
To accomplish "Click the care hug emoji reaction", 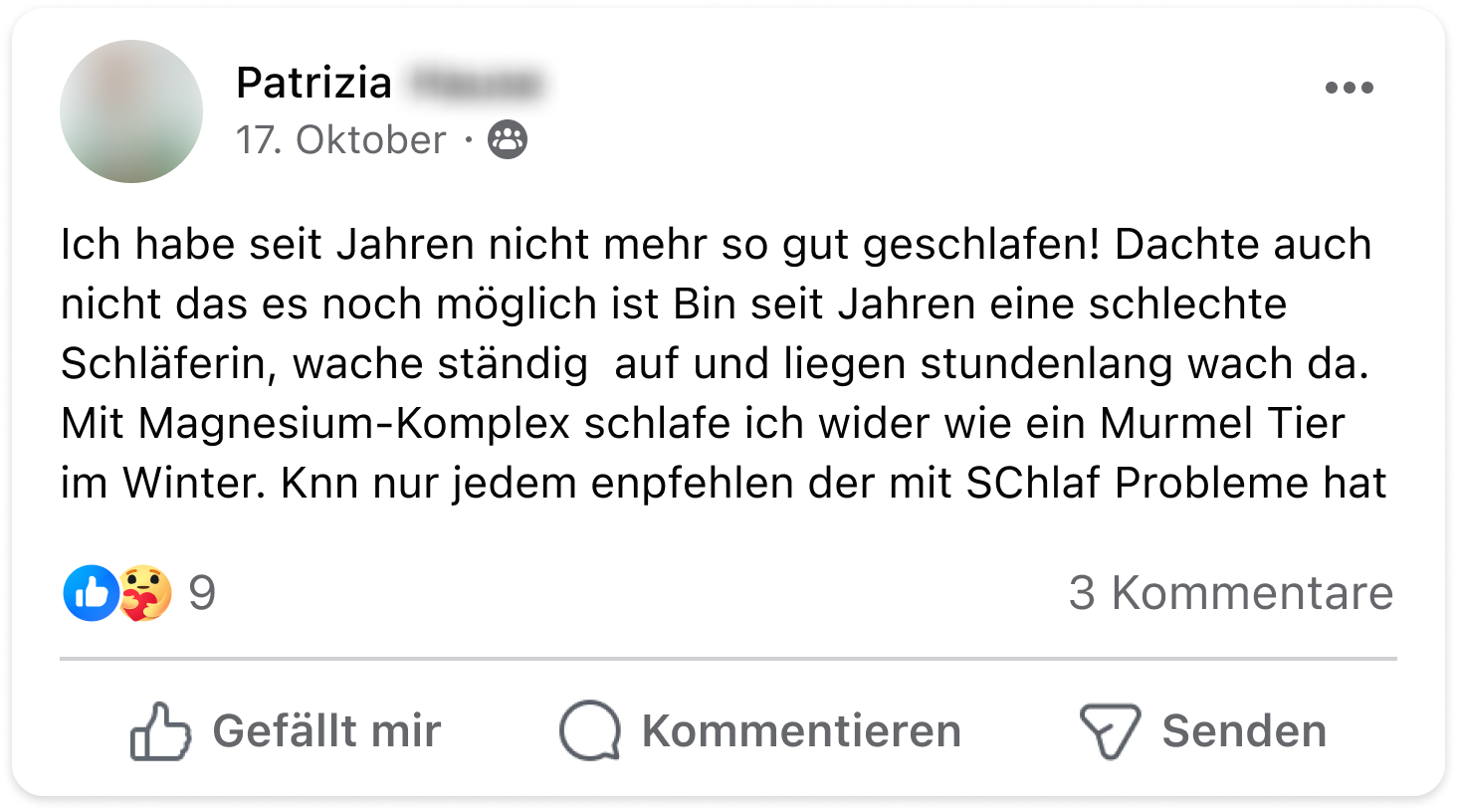I will 145,593.
